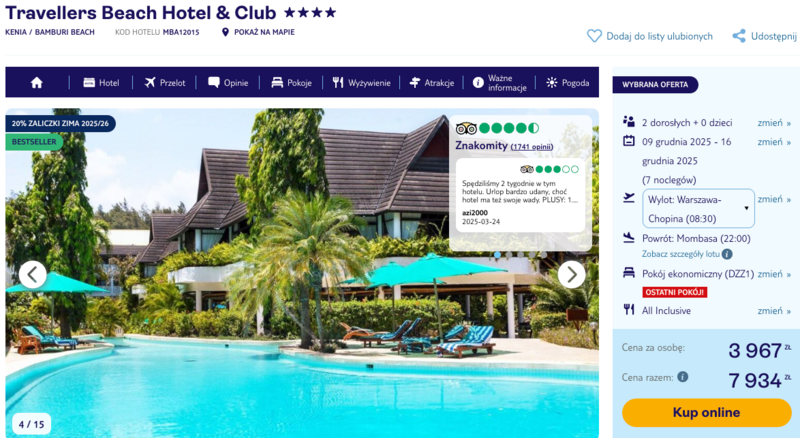Select the last review carousel dot
This screenshot has width=800, height=438.
[544, 254]
